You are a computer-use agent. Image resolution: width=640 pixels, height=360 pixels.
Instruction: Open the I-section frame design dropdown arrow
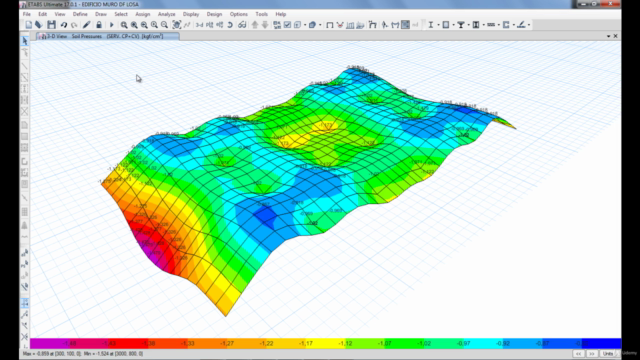coord(438,25)
